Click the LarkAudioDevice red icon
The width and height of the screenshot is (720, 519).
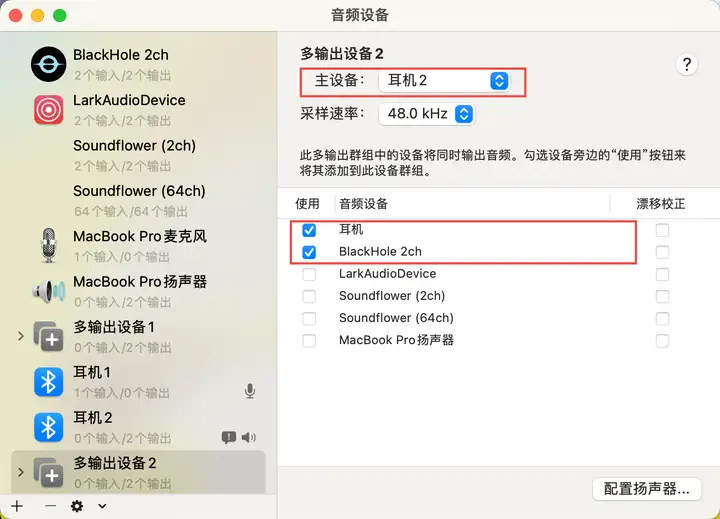(48, 110)
